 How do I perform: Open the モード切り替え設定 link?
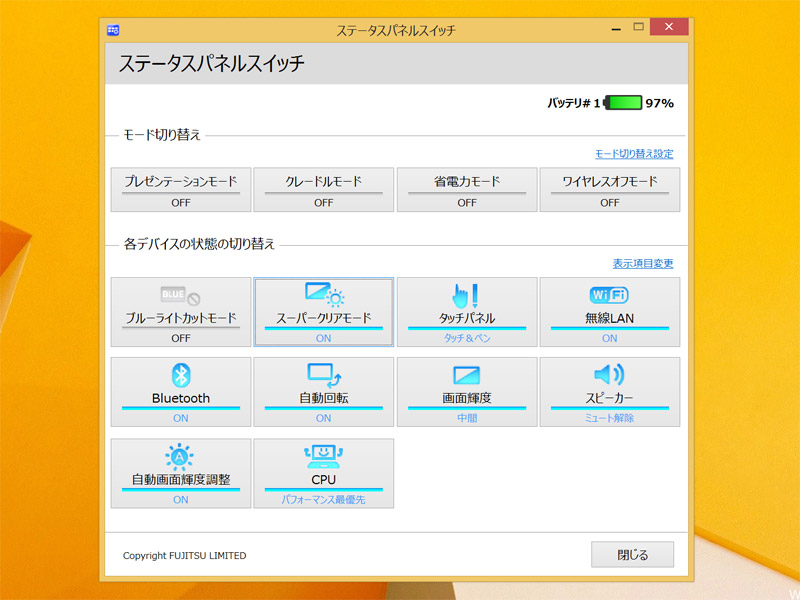tap(634, 154)
